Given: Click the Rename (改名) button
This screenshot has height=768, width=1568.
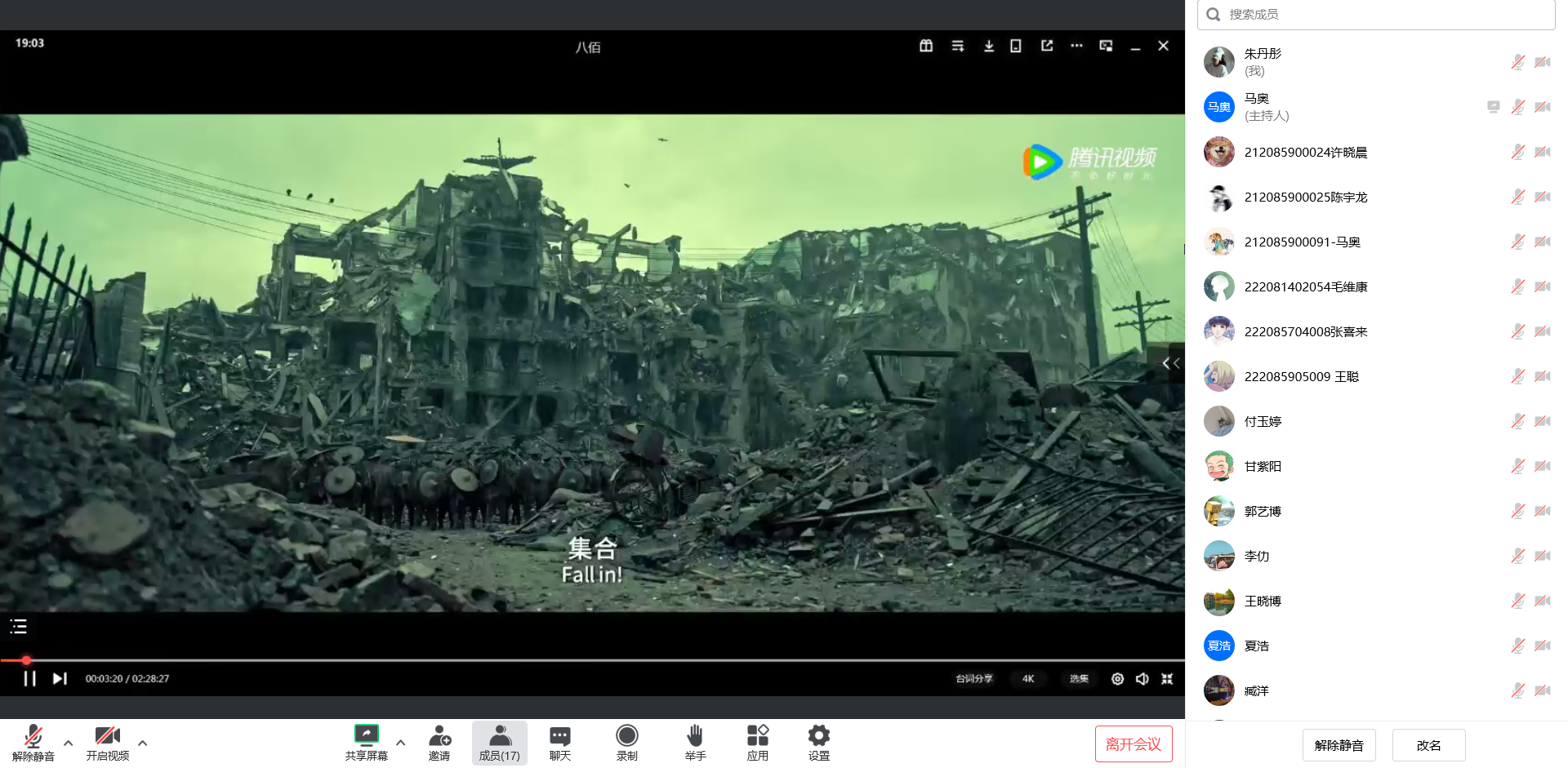Looking at the screenshot, I should click(x=1428, y=745).
